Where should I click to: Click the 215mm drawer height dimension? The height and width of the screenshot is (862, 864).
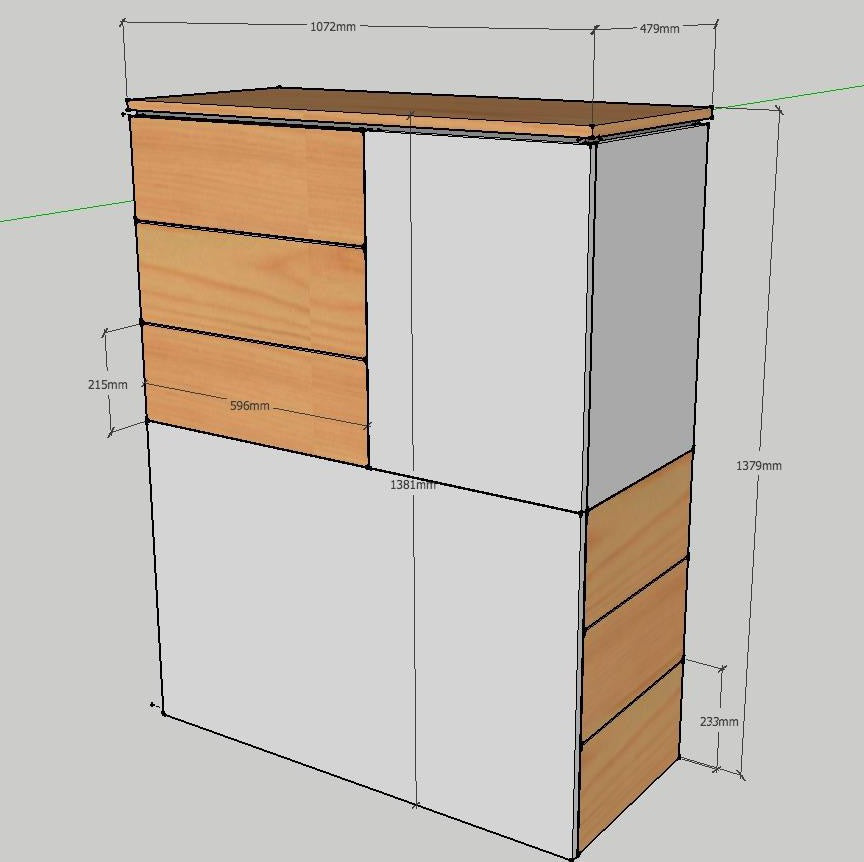coord(108,385)
